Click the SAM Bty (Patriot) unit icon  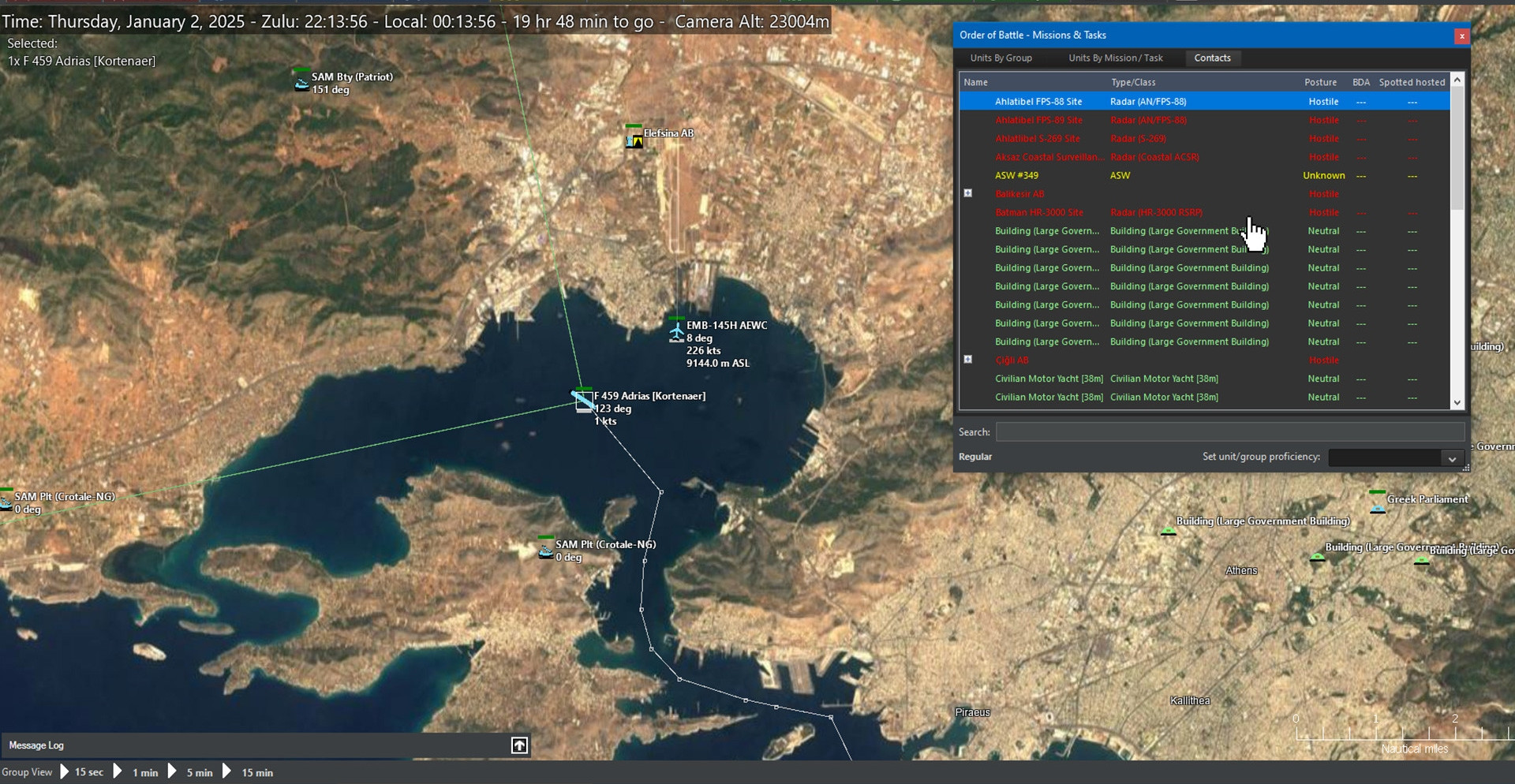tap(301, 82)
